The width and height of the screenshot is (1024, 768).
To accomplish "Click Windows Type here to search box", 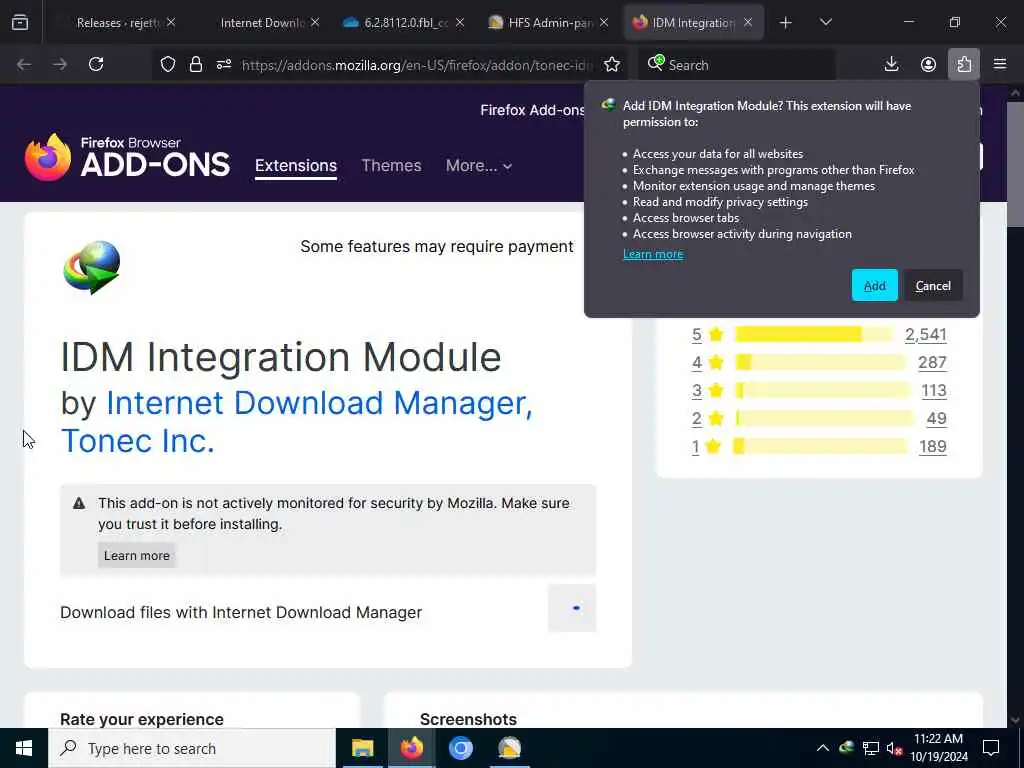I will pyautogui.click(x=192, y=748).
